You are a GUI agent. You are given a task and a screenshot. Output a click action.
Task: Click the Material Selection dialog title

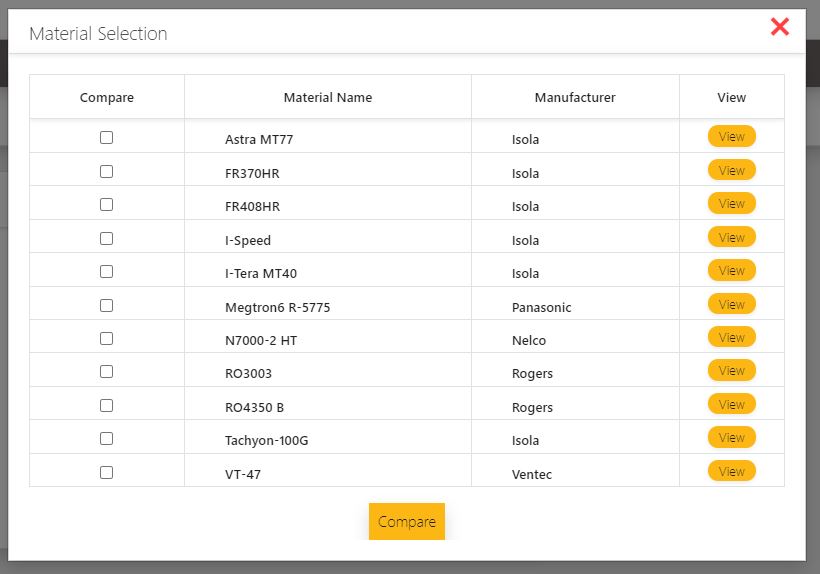coord(98,33)
